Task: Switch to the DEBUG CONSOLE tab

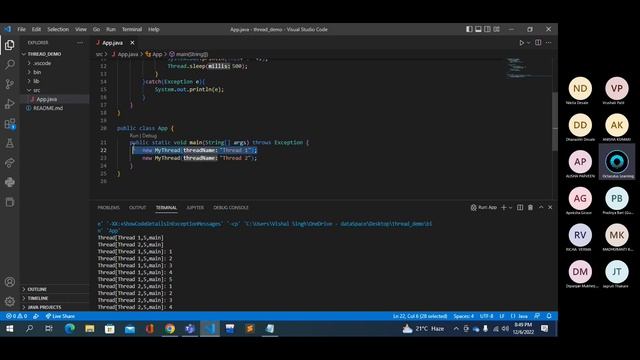Action: pyautogui.click(x=231, y=208)
